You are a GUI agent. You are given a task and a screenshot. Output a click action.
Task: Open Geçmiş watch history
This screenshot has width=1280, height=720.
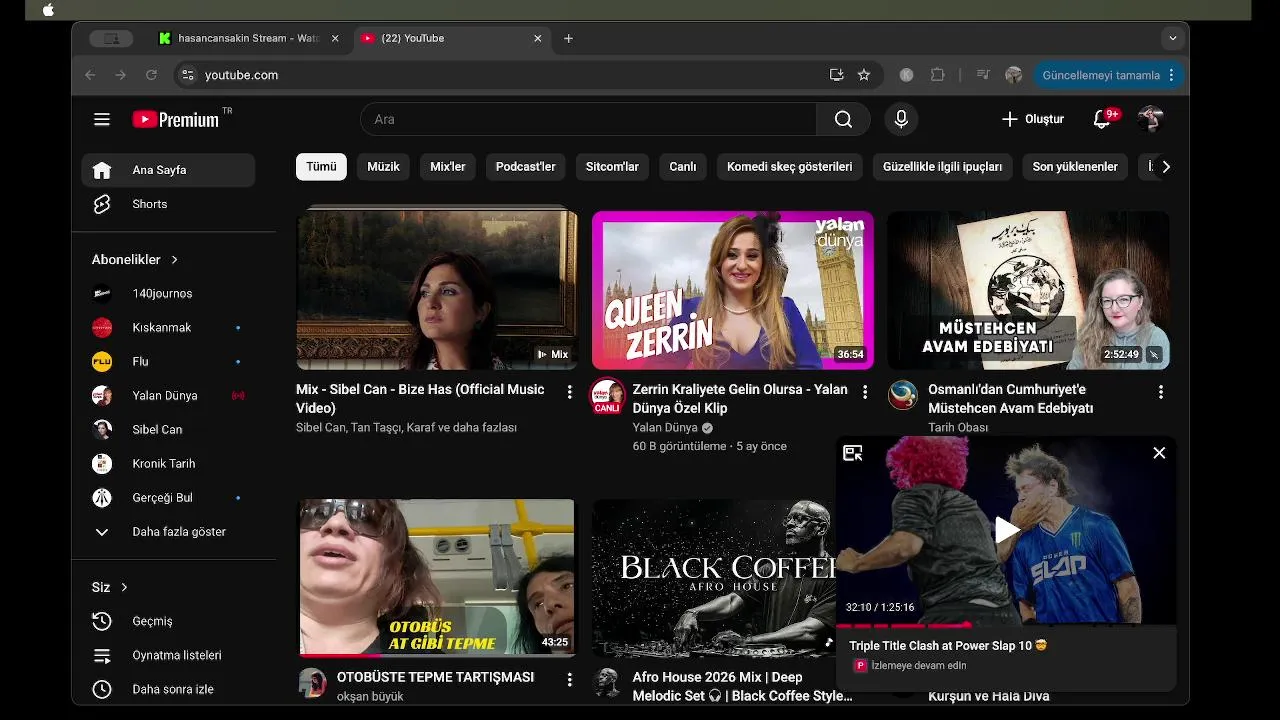coord(168,621)
